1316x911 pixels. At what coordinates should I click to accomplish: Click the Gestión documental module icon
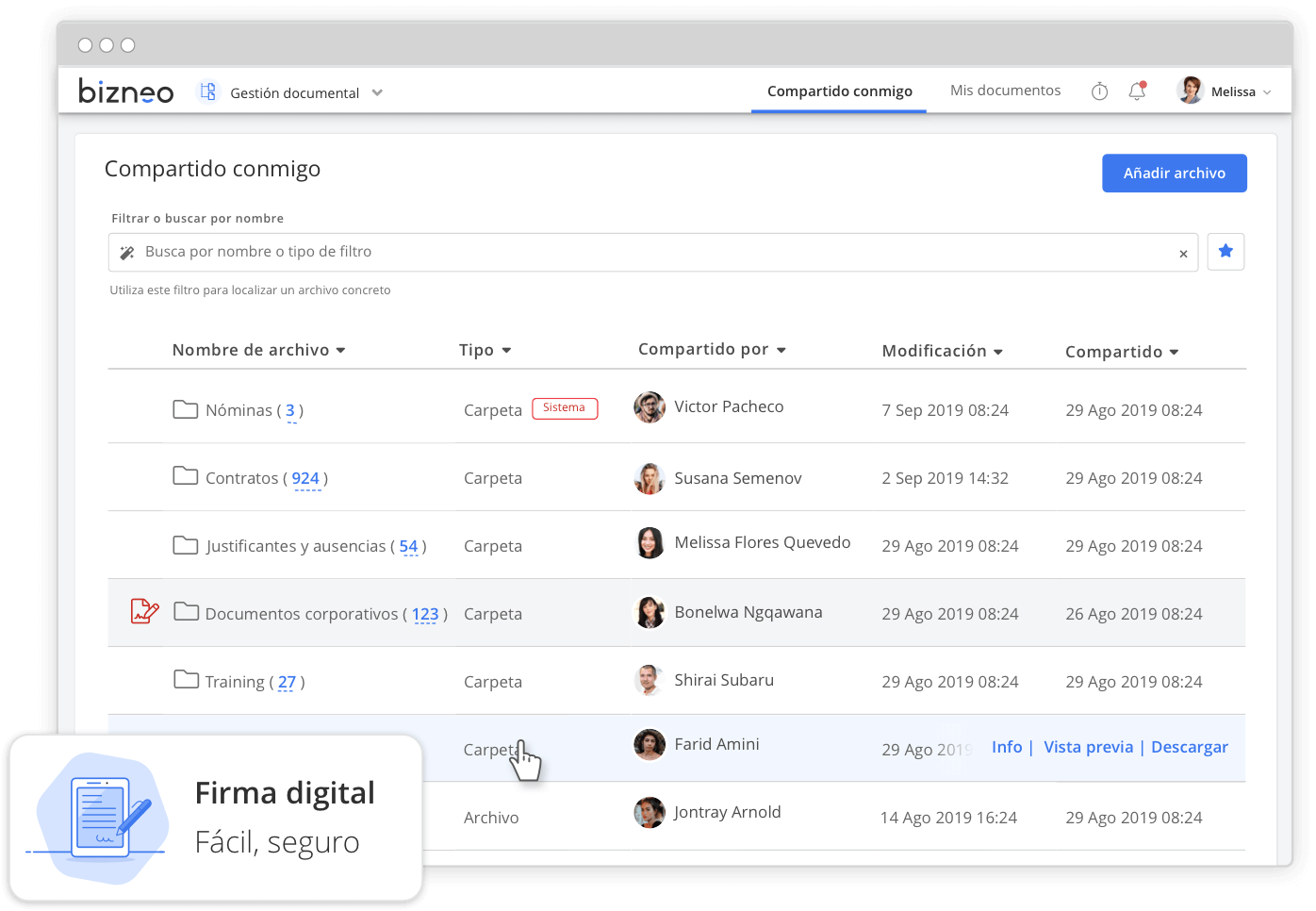pos(207,91)
